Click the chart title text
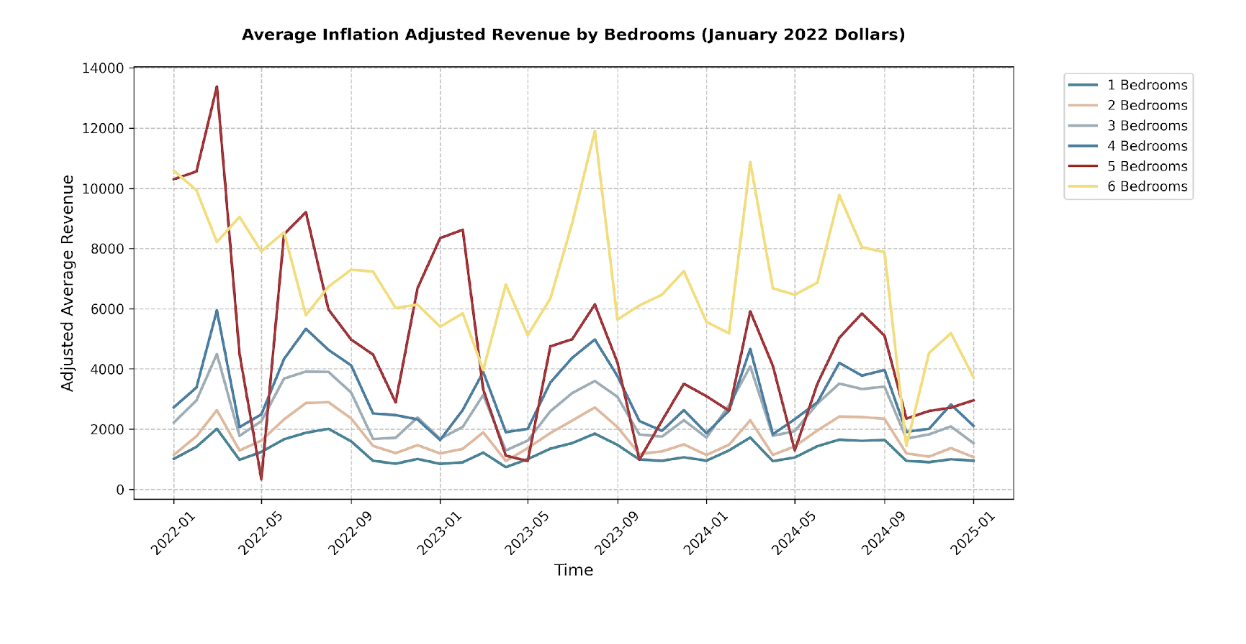The image size is (1246, 644). click(573, 35)
